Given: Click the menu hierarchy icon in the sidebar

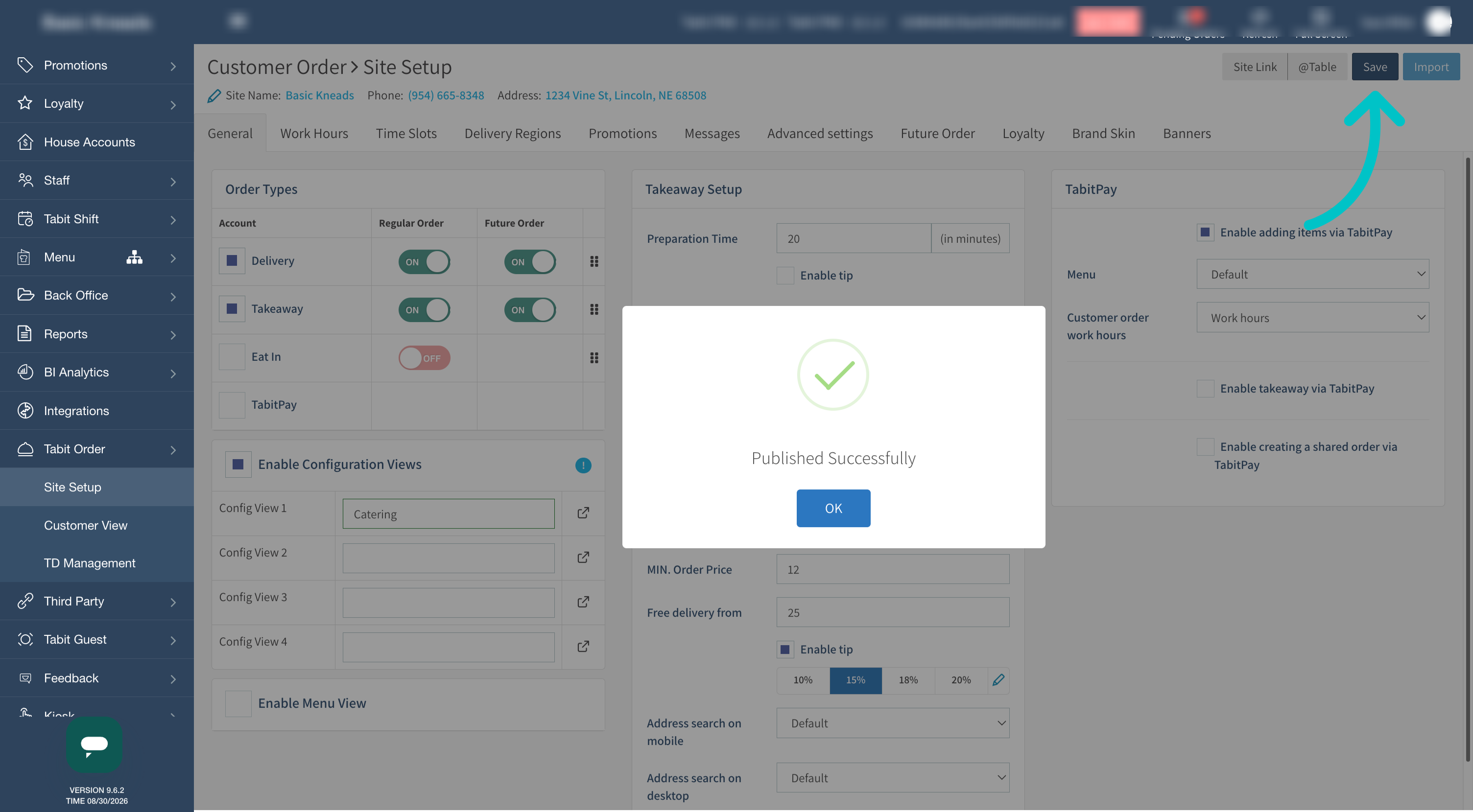Looking at the screenshot, I should pos(134,257).
